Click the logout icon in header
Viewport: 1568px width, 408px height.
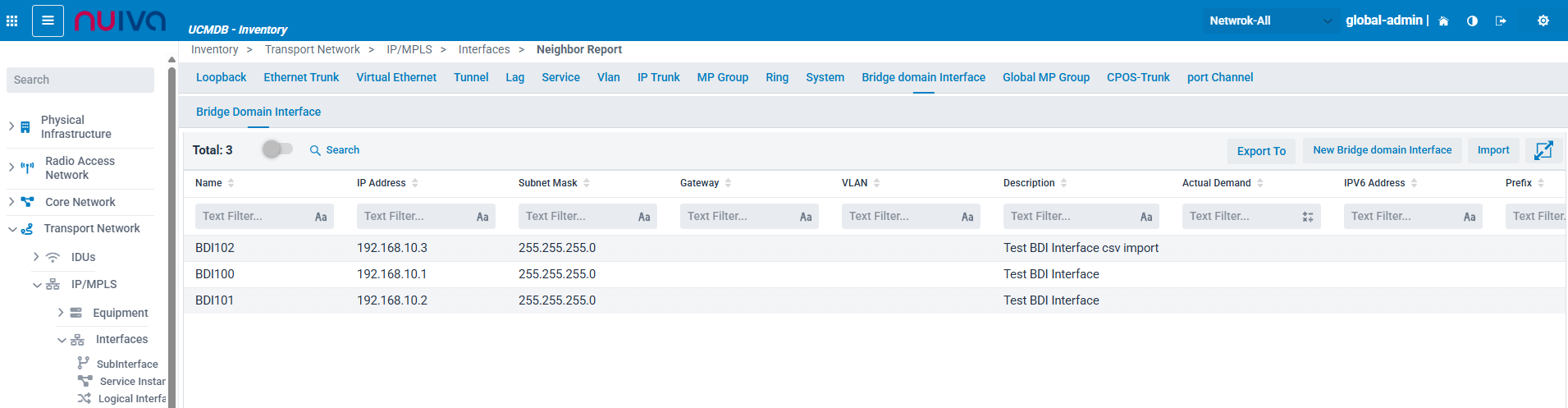tap(1501, 21)
